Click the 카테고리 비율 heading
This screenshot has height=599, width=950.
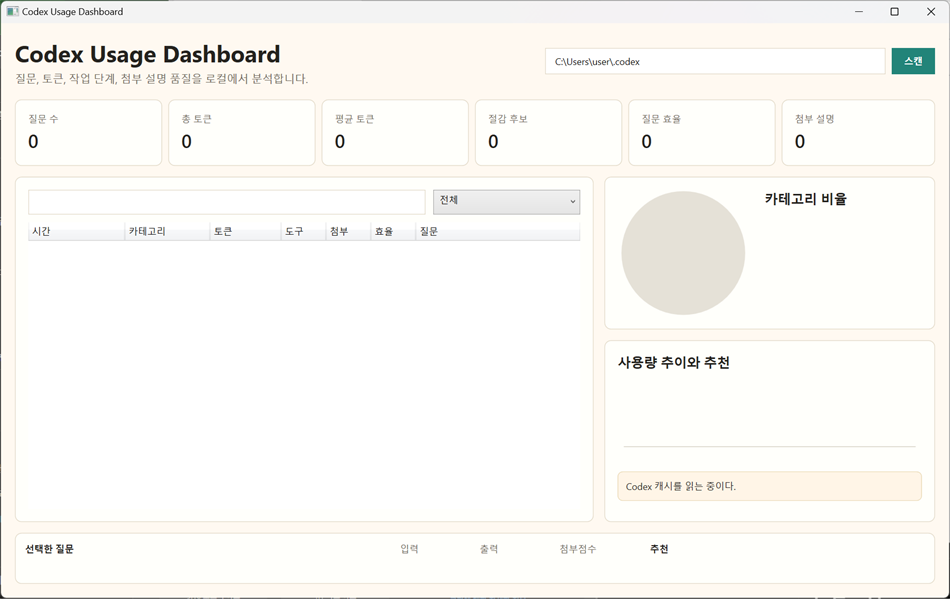[805, 199]
